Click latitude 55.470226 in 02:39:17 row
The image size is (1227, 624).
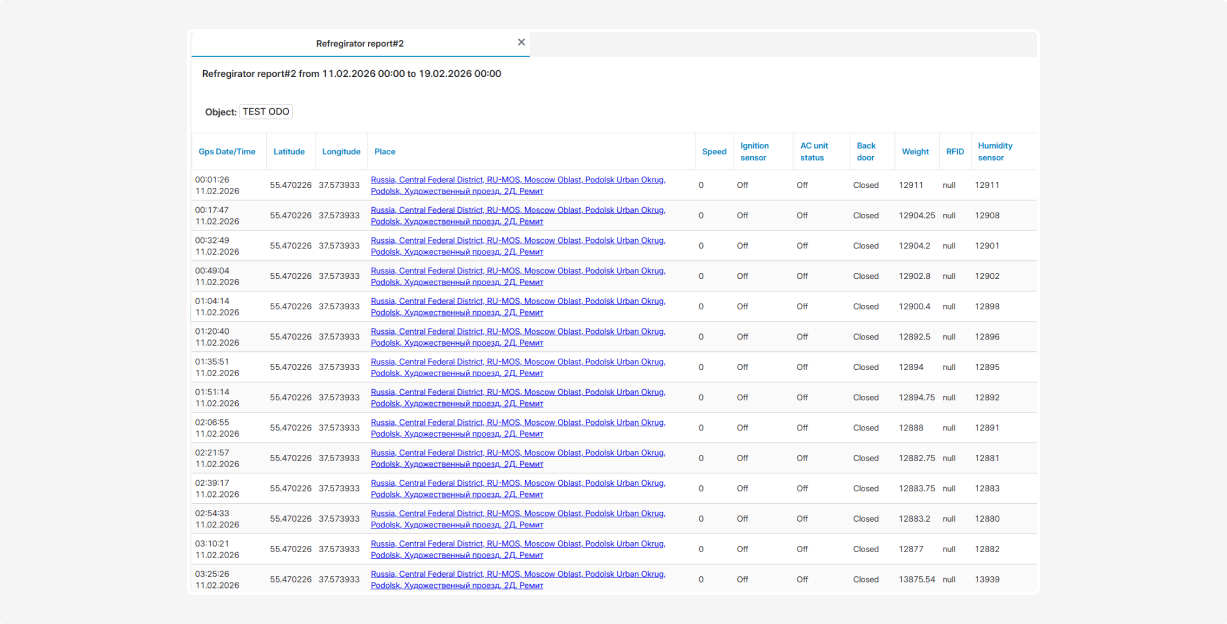291,489
